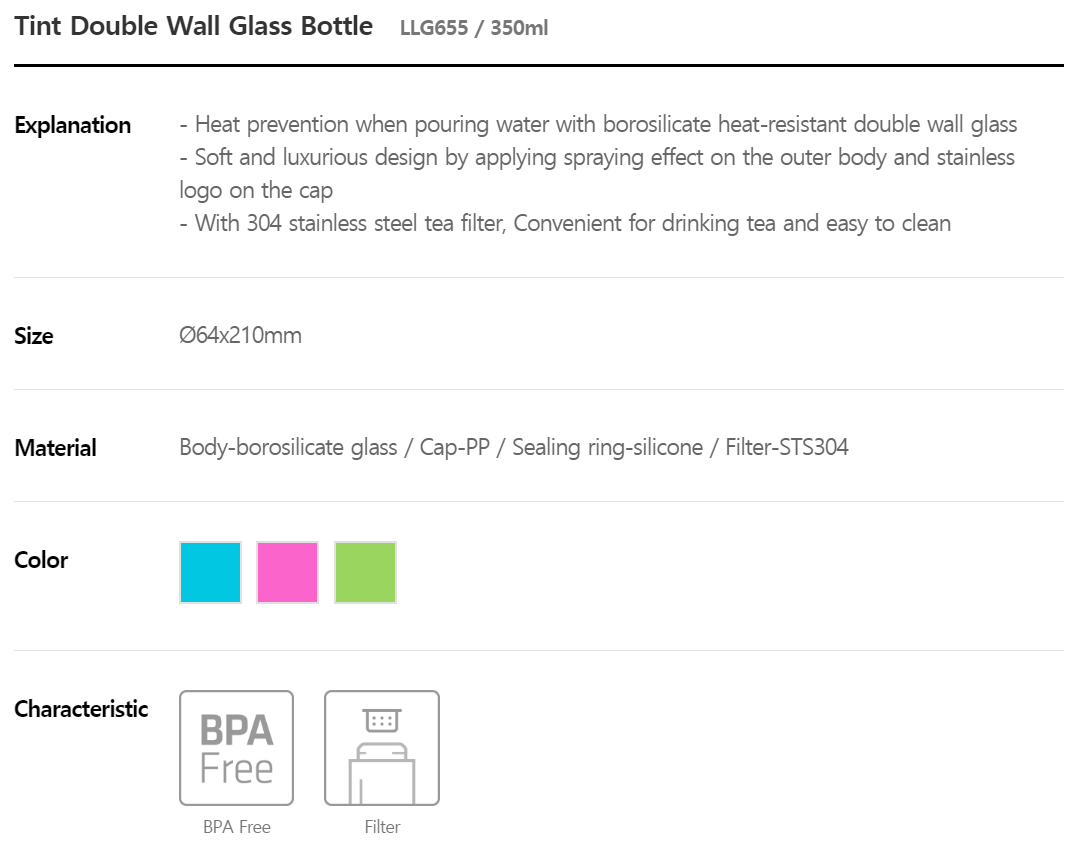Click the heat prevention explanation line
Image resolution: width=1071 pixels, height=842 pixels.
pyautogui.click(x=598, y=125)
